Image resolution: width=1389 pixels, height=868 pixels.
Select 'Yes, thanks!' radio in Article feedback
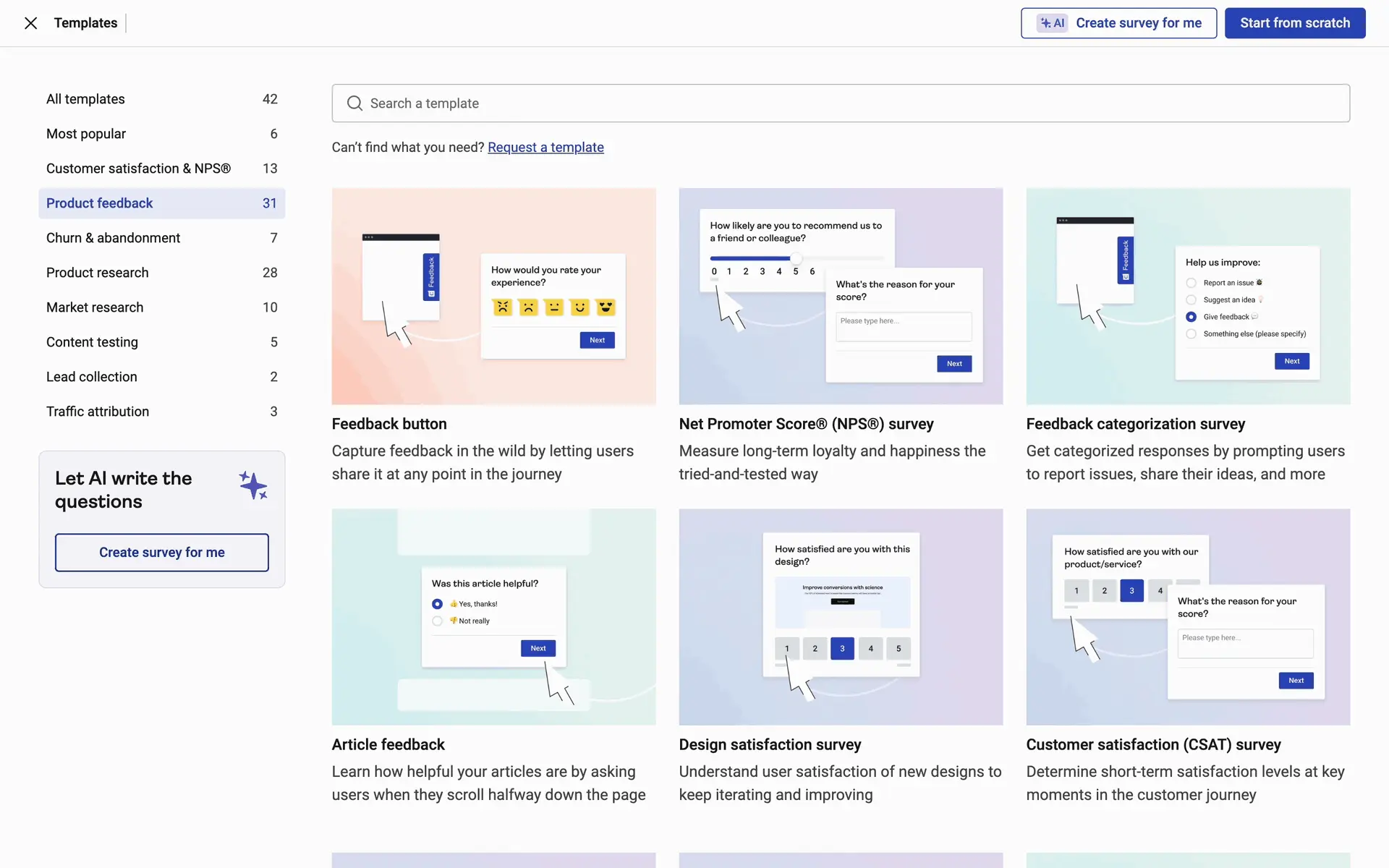point(437,604)
